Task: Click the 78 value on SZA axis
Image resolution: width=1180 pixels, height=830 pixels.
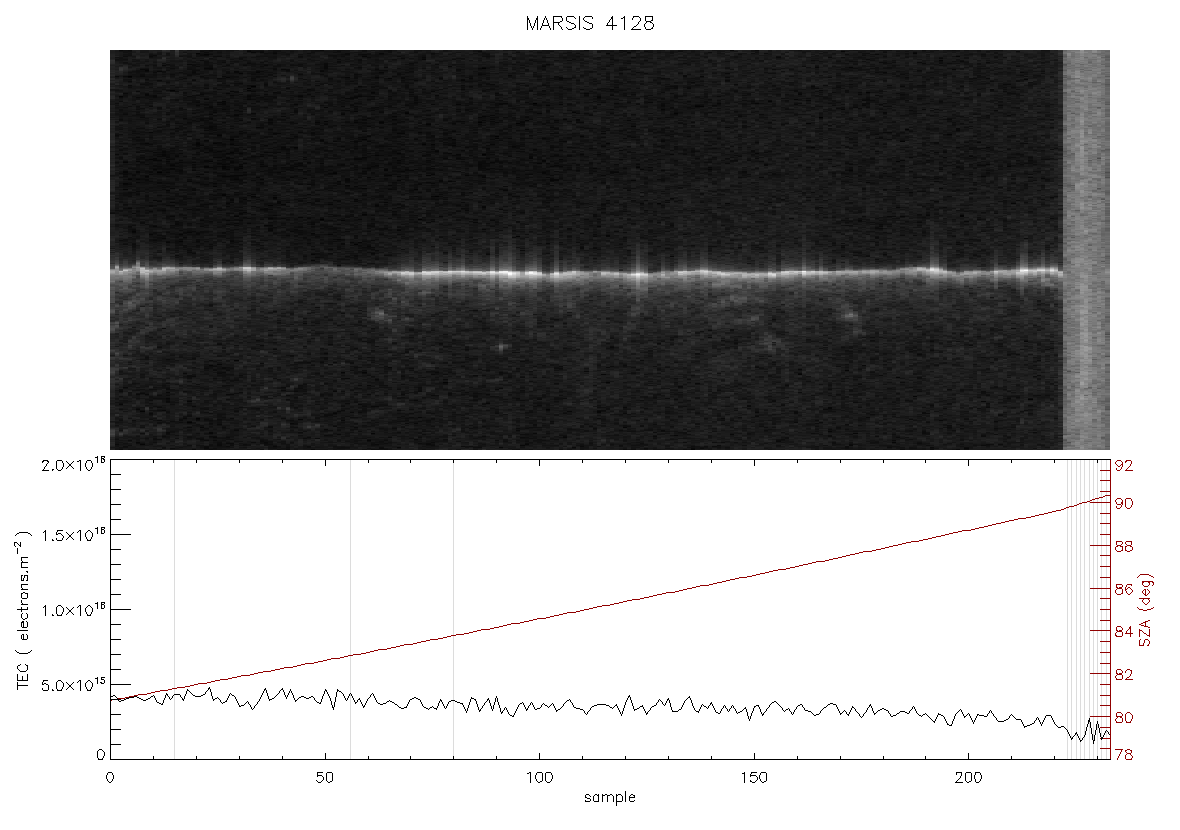Action: (1124, 754)
